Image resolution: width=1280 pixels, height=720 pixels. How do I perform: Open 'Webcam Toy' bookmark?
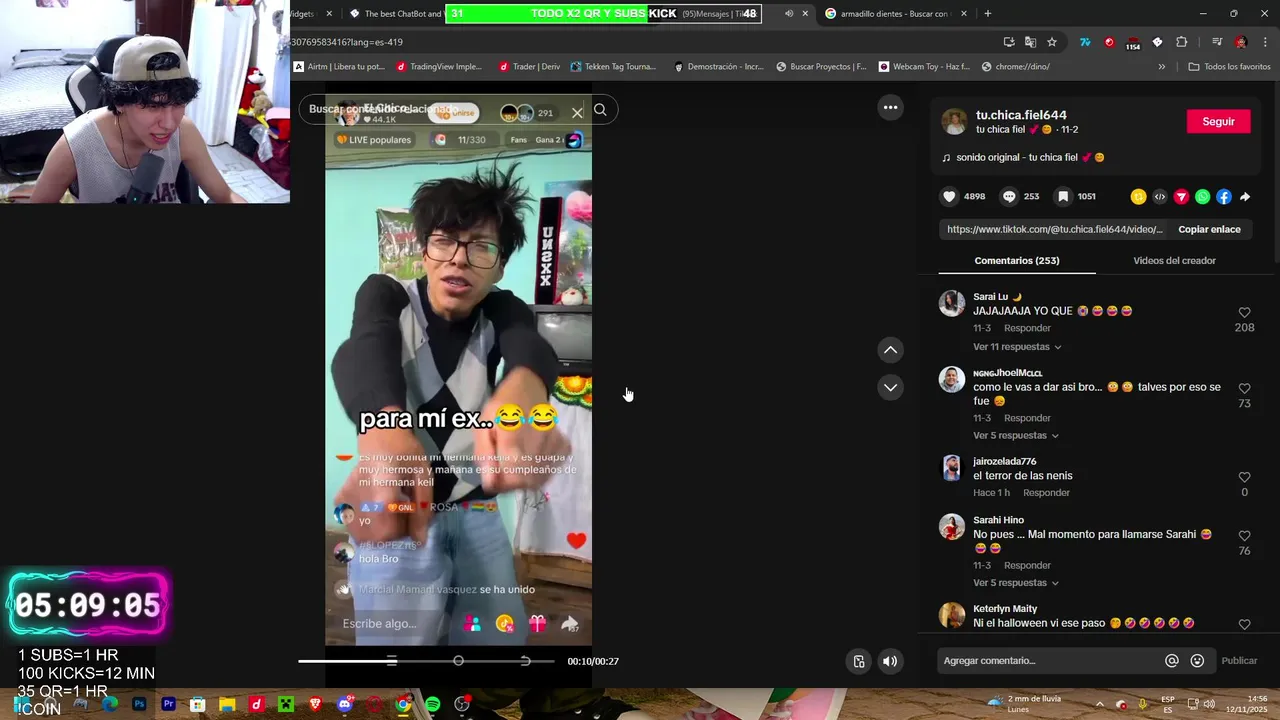click(924, 67)
